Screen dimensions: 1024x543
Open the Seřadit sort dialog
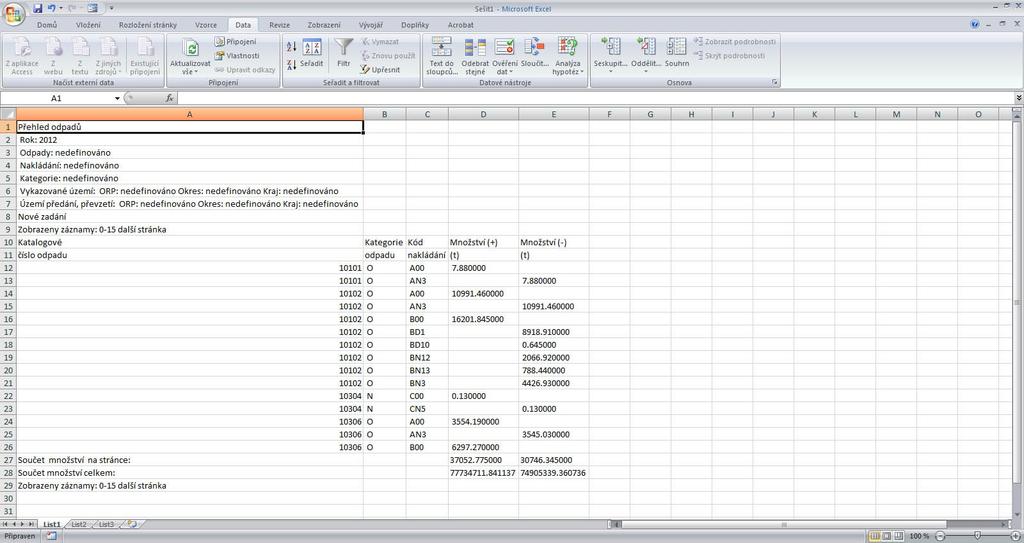312,54
